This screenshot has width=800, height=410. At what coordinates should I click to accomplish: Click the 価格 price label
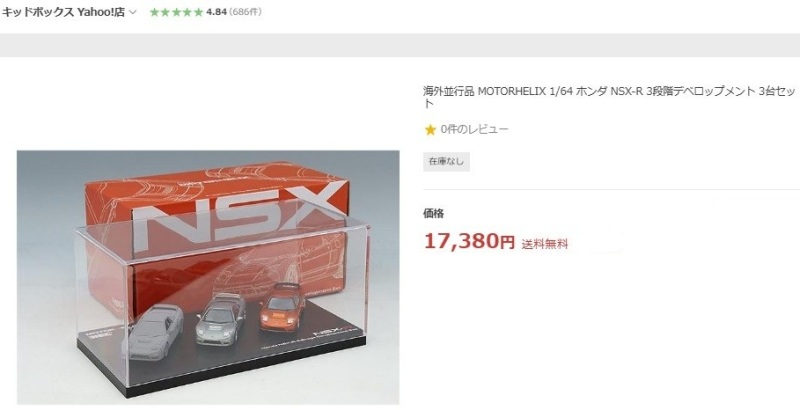coord(433,214)
